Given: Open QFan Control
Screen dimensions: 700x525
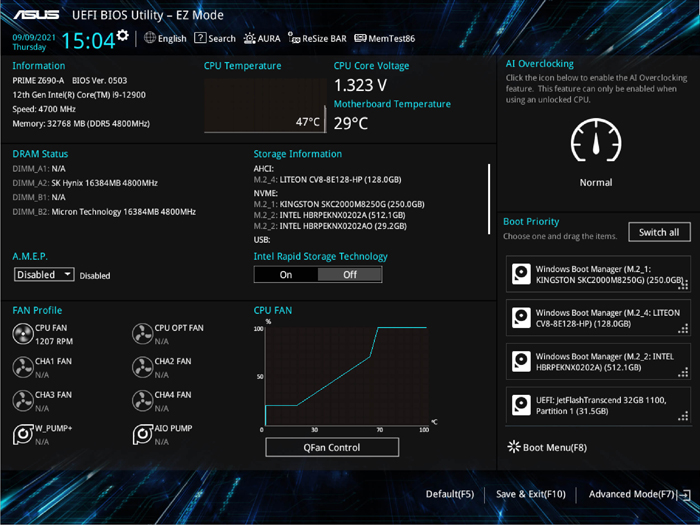Looking at the screenshot, I should pos(332,447).
